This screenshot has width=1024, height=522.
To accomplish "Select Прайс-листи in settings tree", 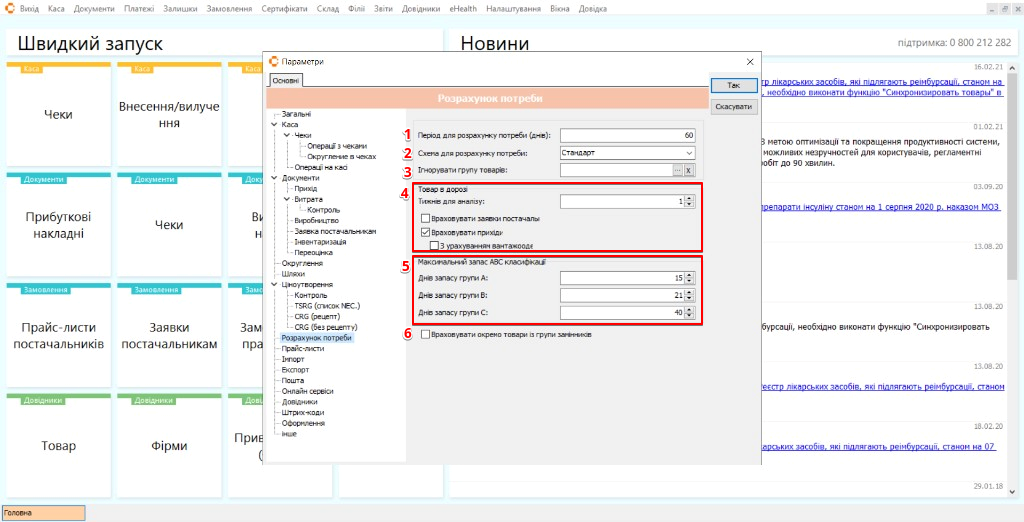I will click(302, 349).
